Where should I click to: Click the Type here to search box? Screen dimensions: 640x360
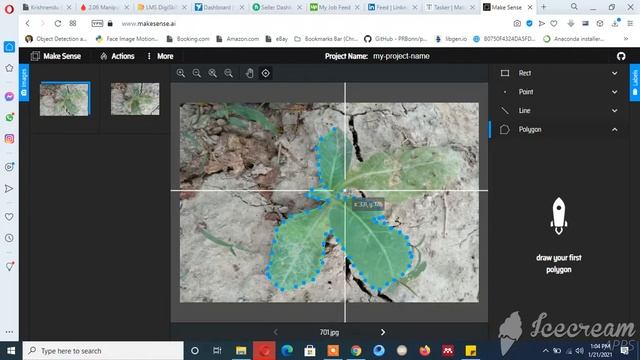103,351
